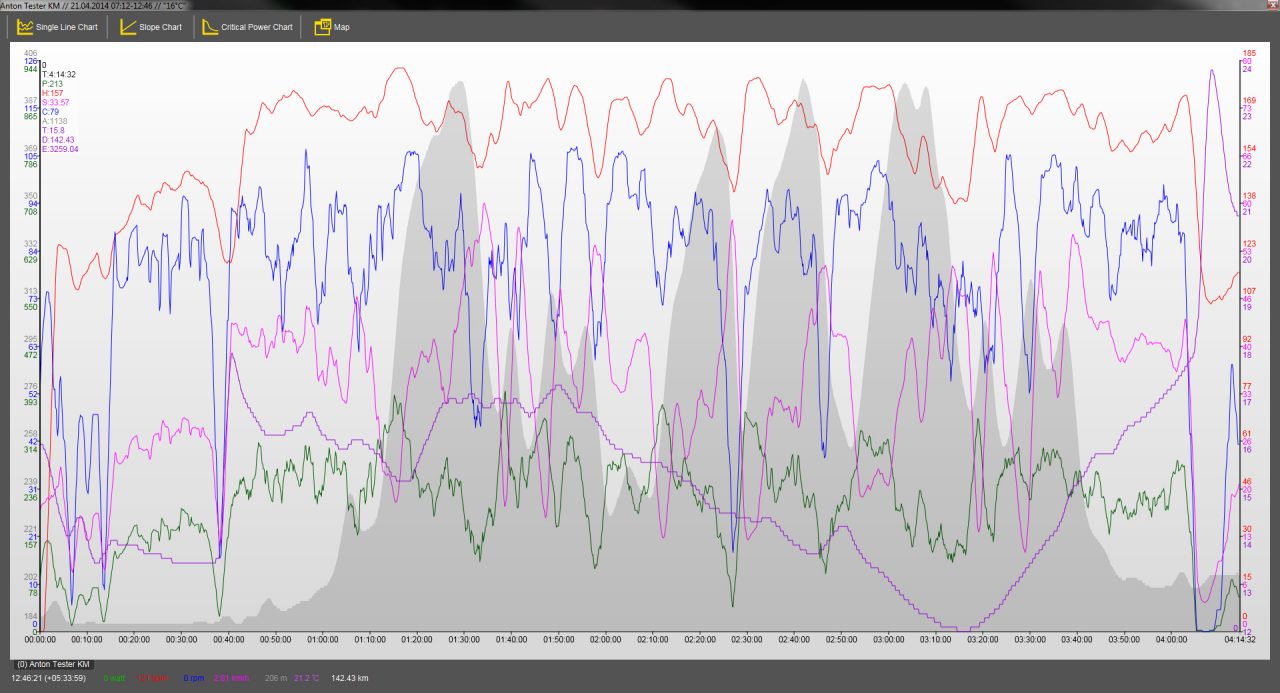Click the Critical Power Chart icon

pyautogui.click(x=210, y=27)
